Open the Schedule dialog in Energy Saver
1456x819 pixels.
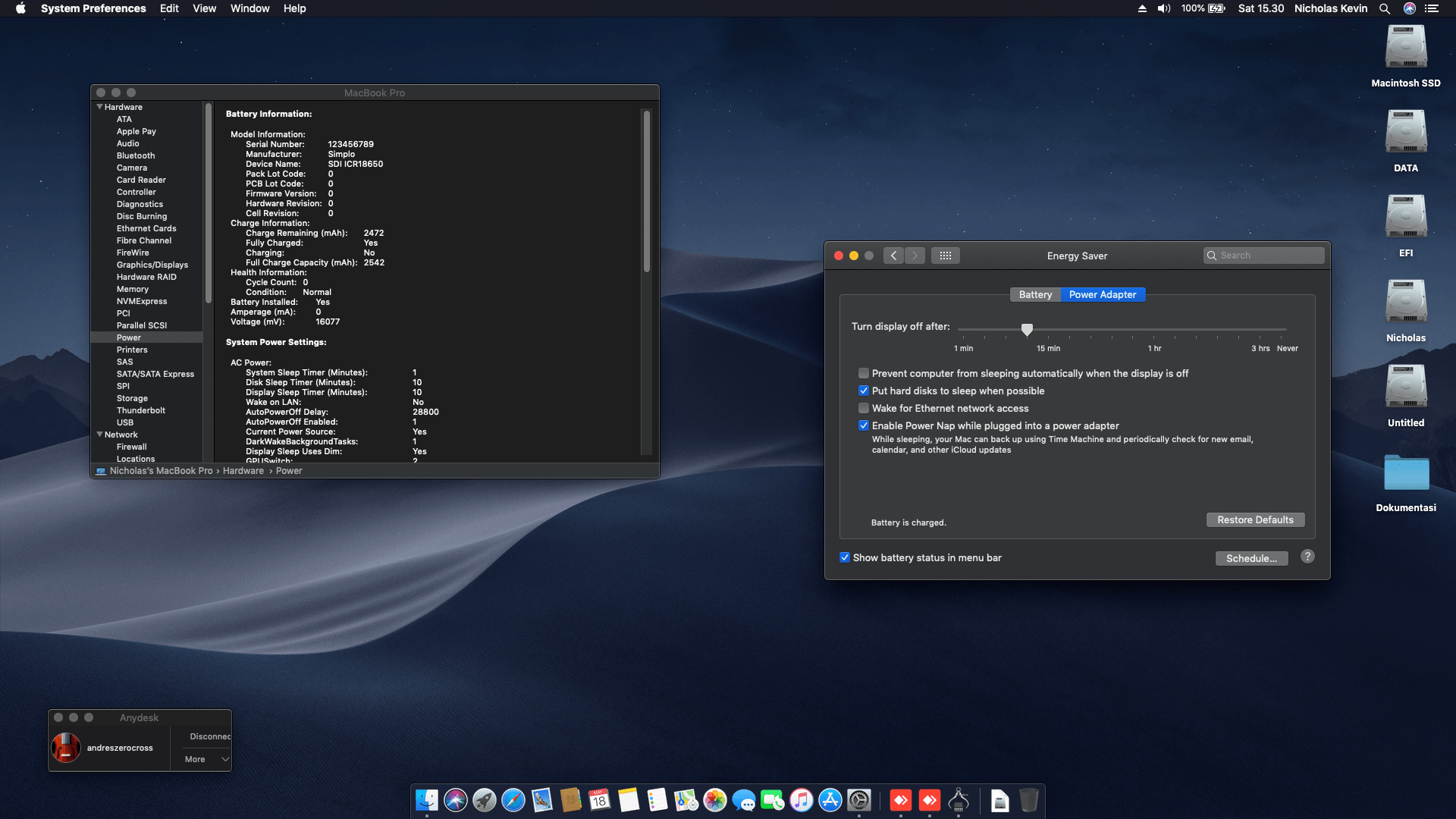pos(1251,558)
